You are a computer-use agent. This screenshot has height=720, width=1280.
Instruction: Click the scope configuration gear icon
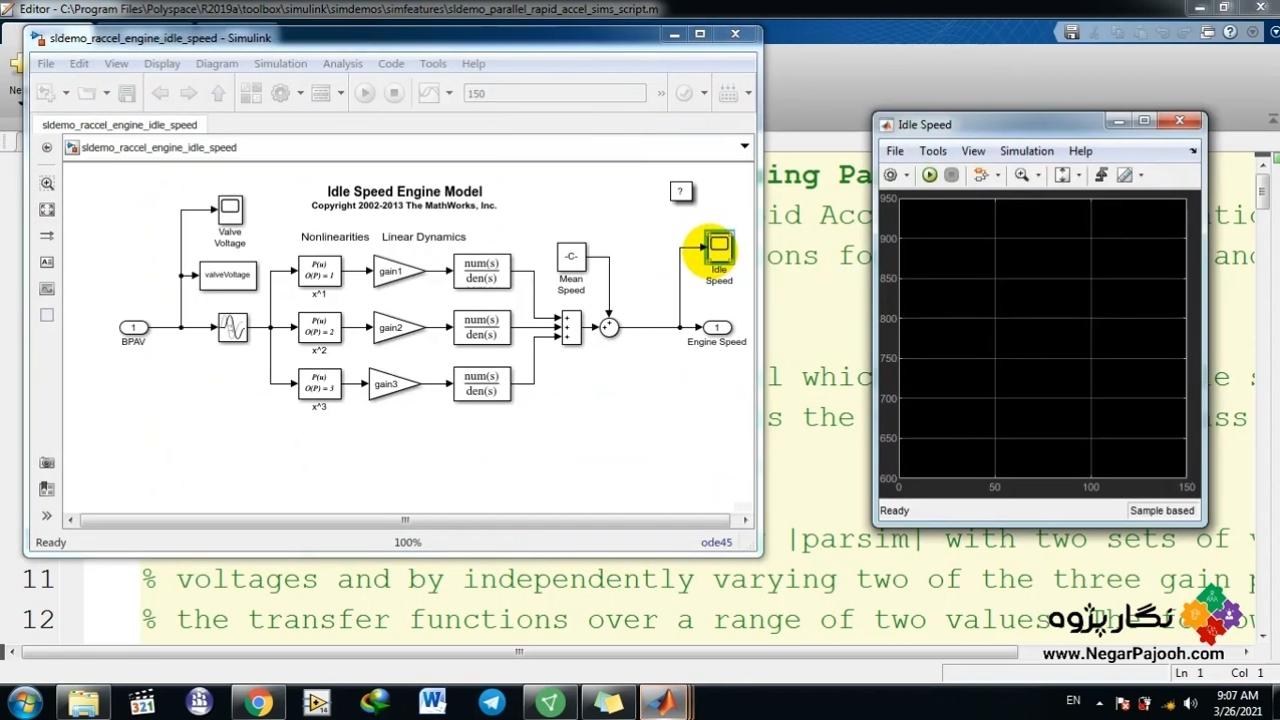[x=890, y=175]
